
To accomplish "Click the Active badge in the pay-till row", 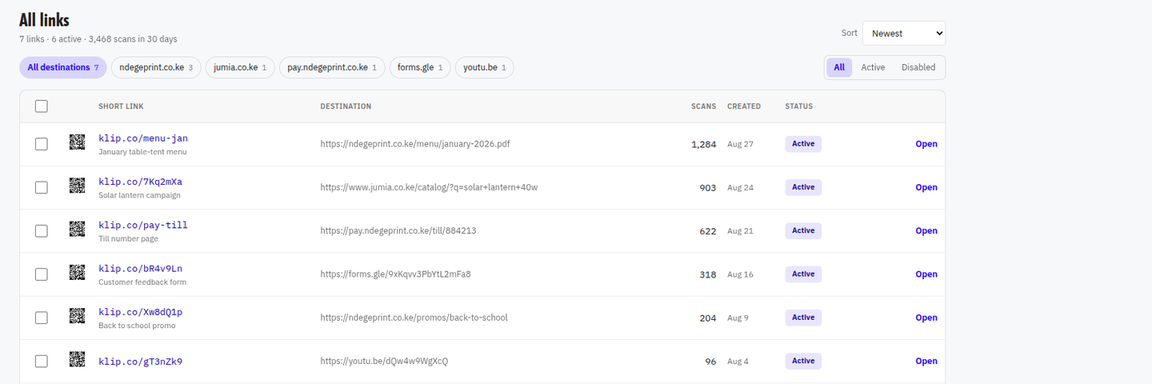I will [803, 231].
